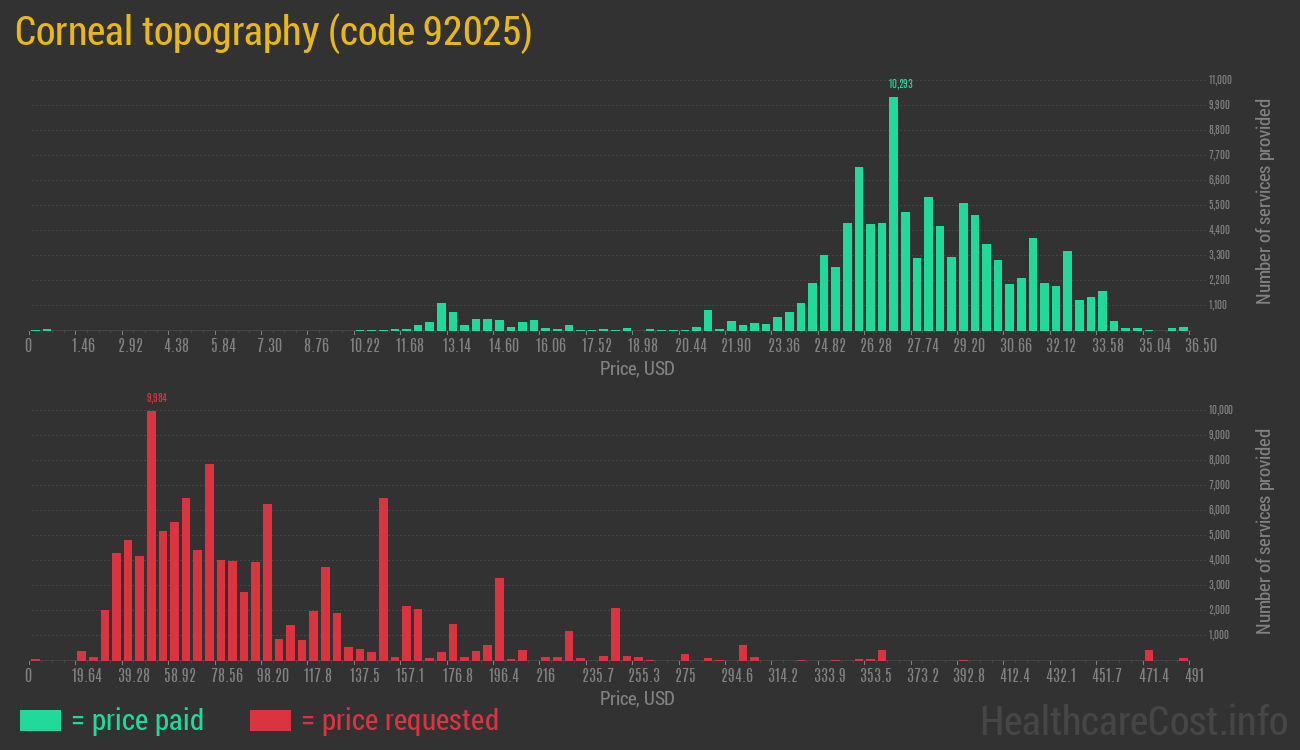1300x750 pixels.
Task: Click the small red bar above 471.4
Action: pos(1149,655)
